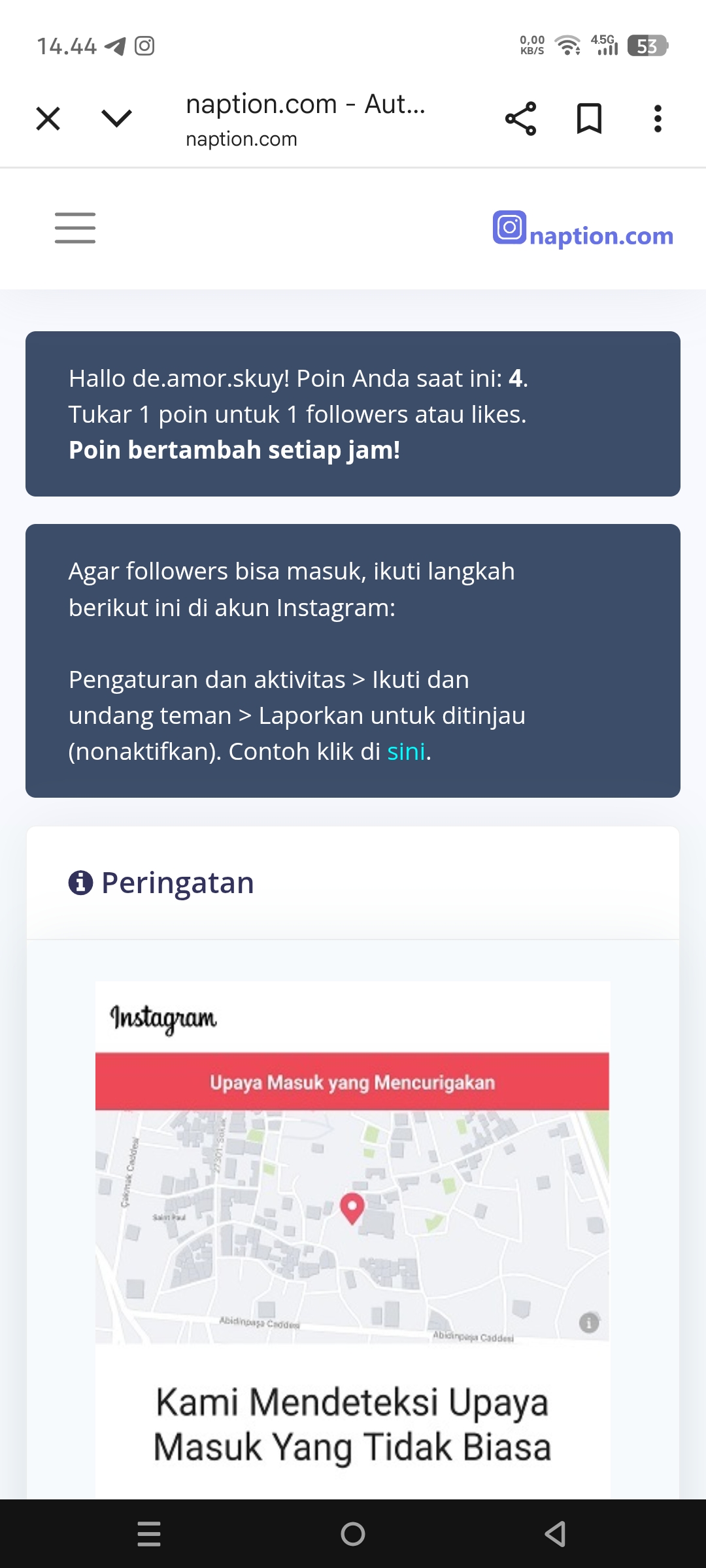Viewport: 706px width, 1568px height.
Task: Click the naption.com logo
Action: [x=601, y=236]
